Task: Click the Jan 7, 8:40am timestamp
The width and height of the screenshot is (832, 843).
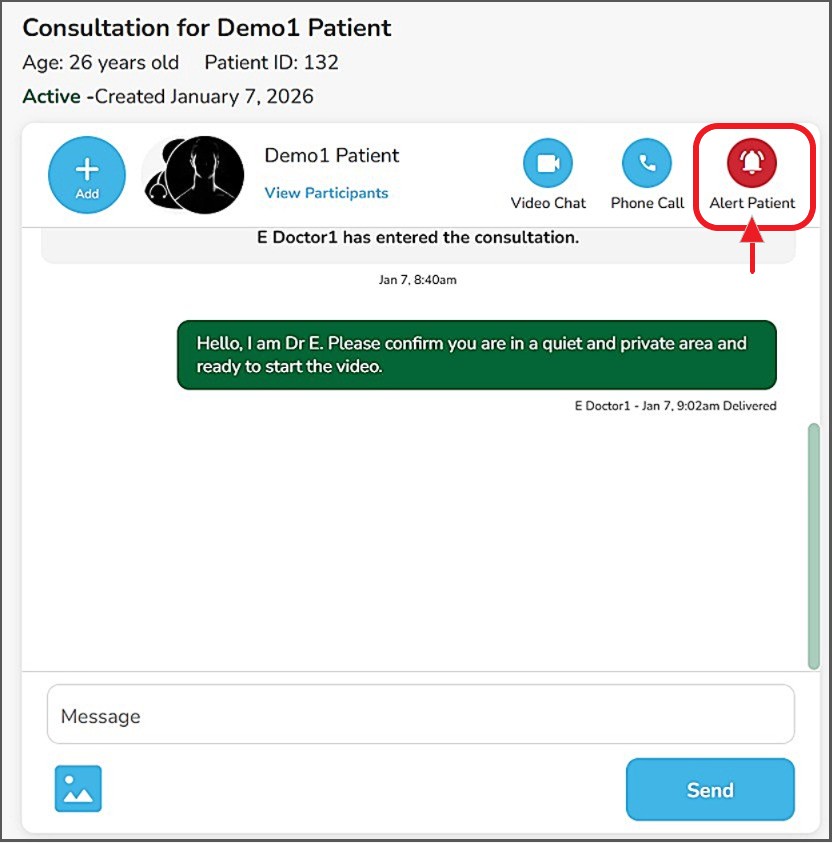Action: tap(417, 280)
